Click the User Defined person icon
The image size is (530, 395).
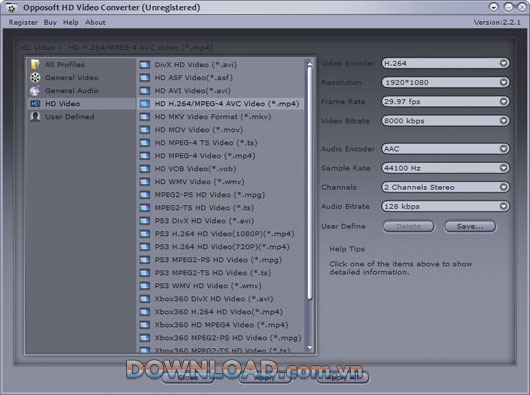pos(35,117)
